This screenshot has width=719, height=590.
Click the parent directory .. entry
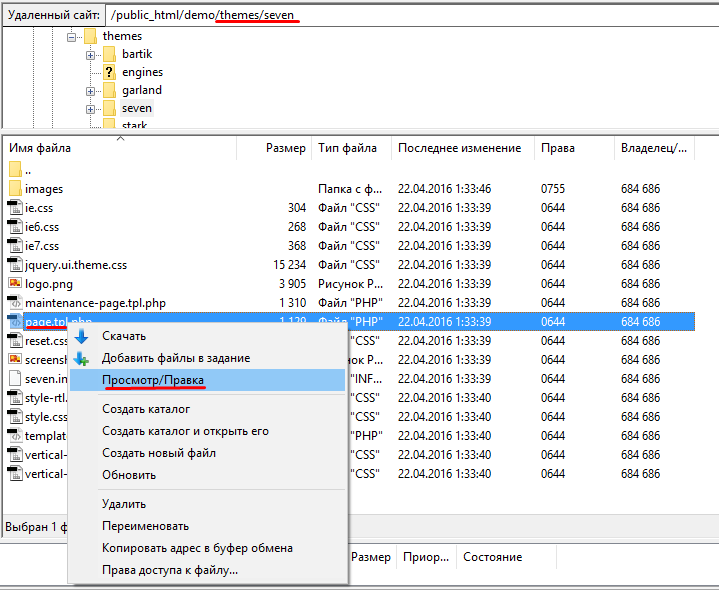click(x=28, y=170)
